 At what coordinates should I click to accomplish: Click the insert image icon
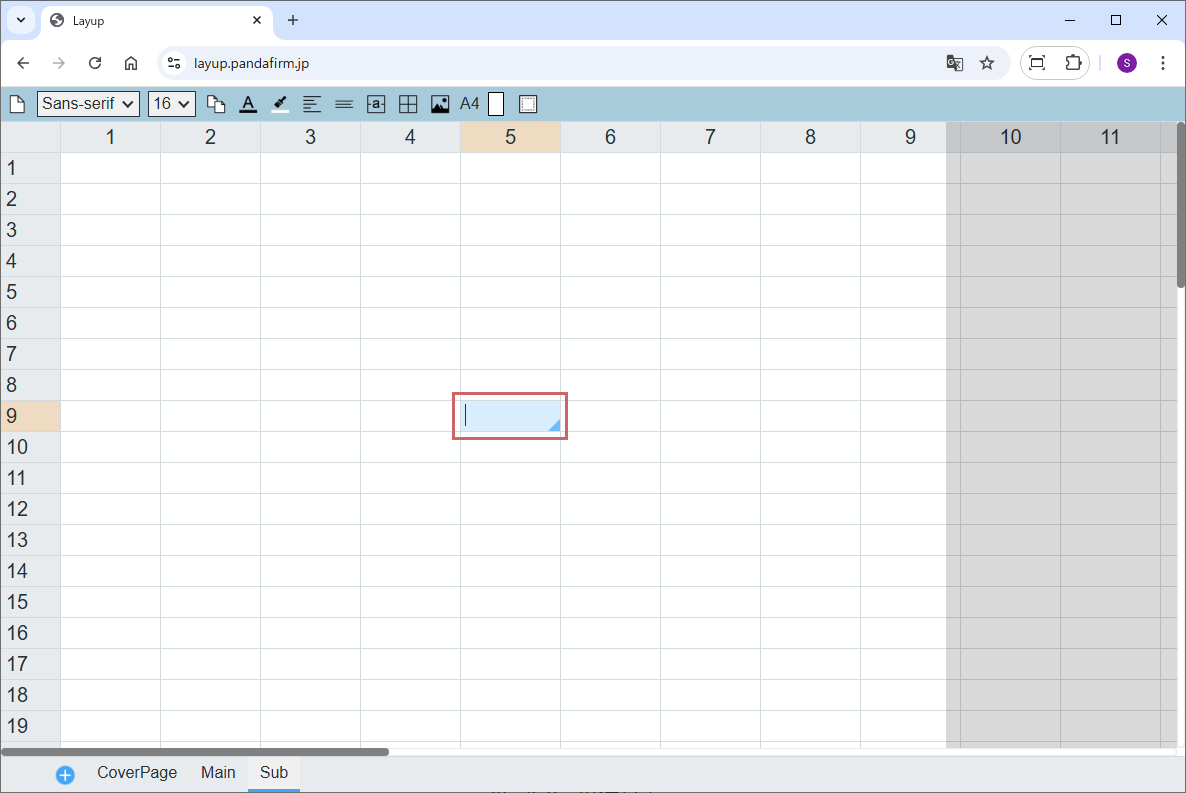tap(440, 104)
